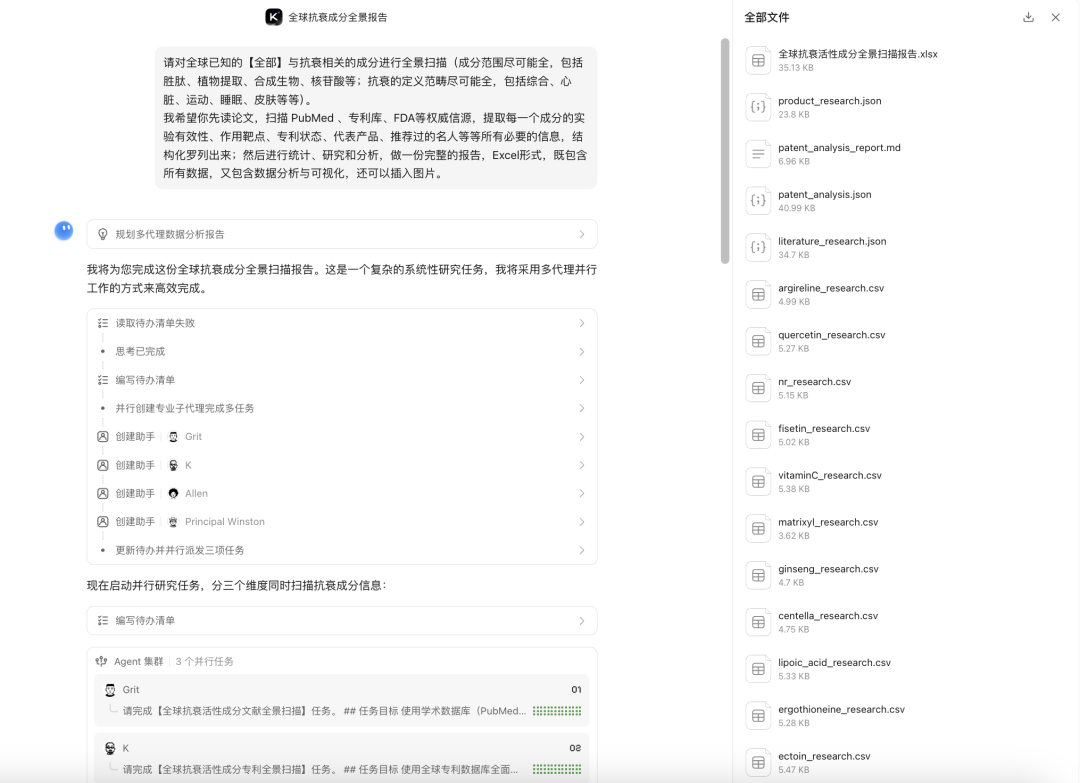Click the table icon of argireline_research.csv
The height and width of the screenshot is (783, 1080).
pos(758,295)
